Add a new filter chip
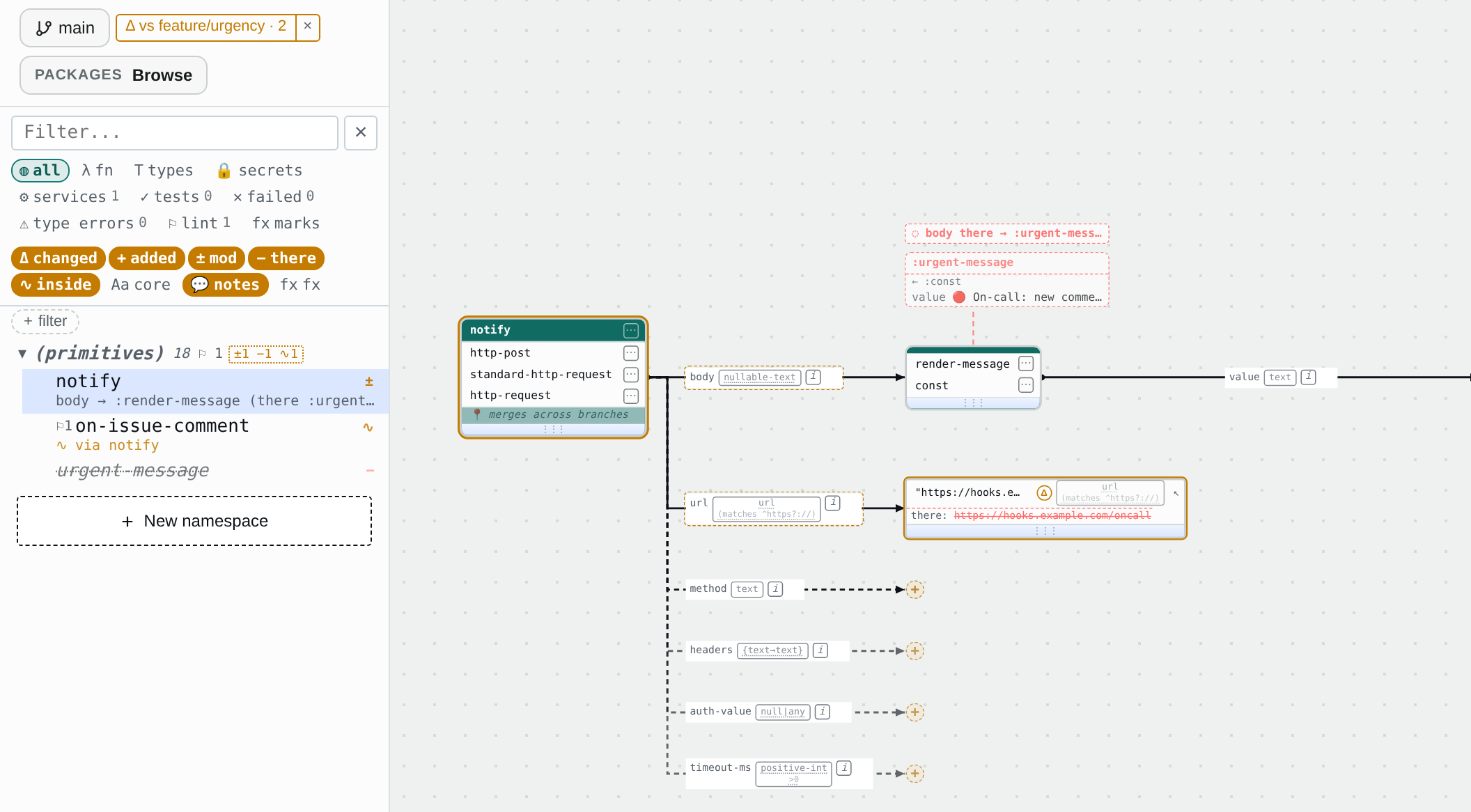Screen dimensions: 1471x812 pos(45,321)
